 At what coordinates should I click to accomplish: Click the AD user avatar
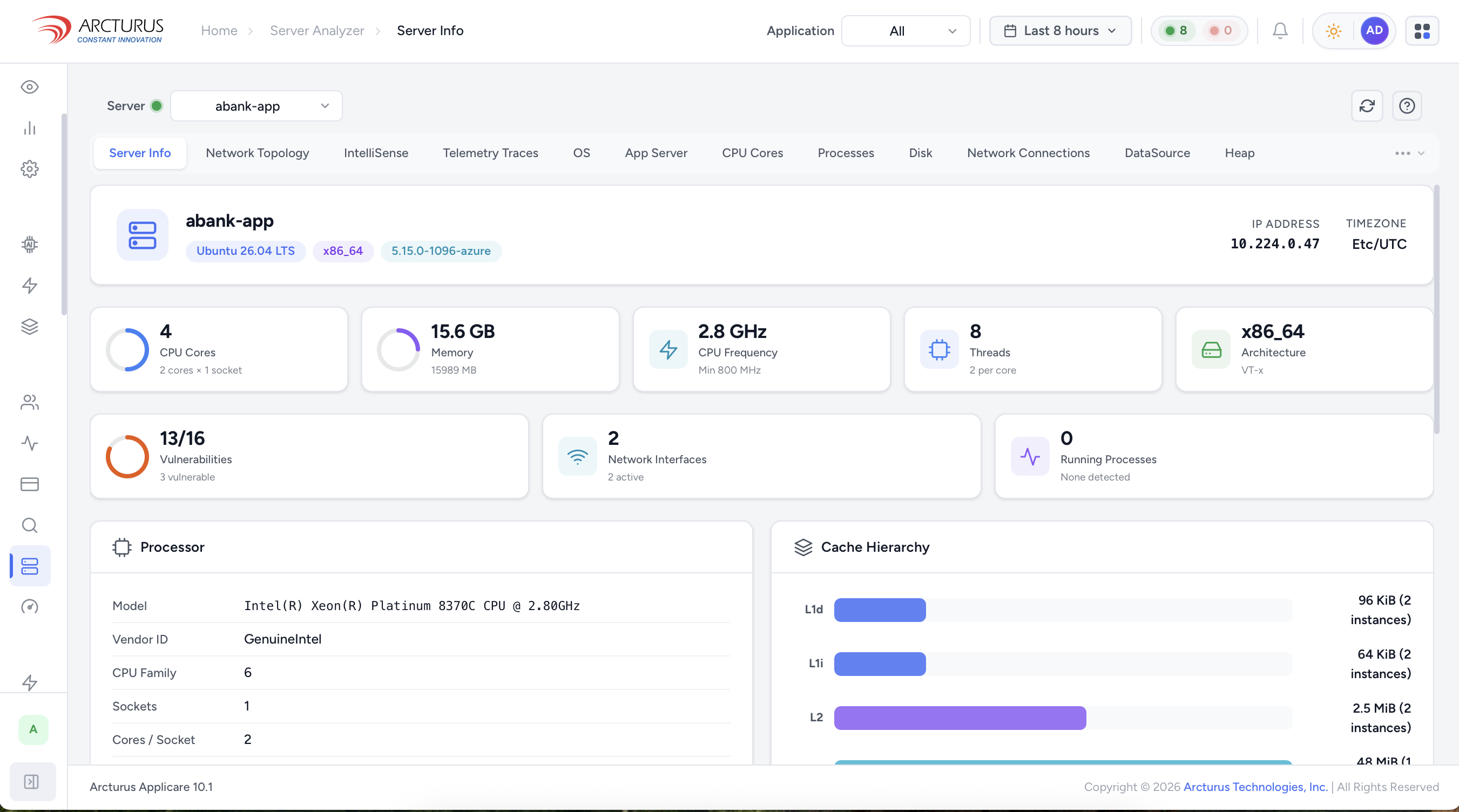point(1375,31)
